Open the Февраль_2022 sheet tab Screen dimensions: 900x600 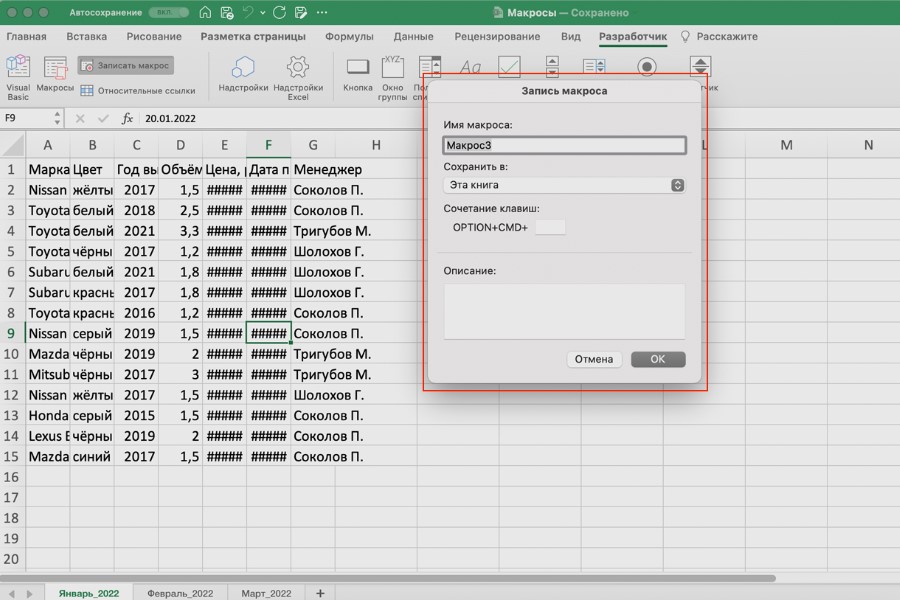click(x=180, y=593)
